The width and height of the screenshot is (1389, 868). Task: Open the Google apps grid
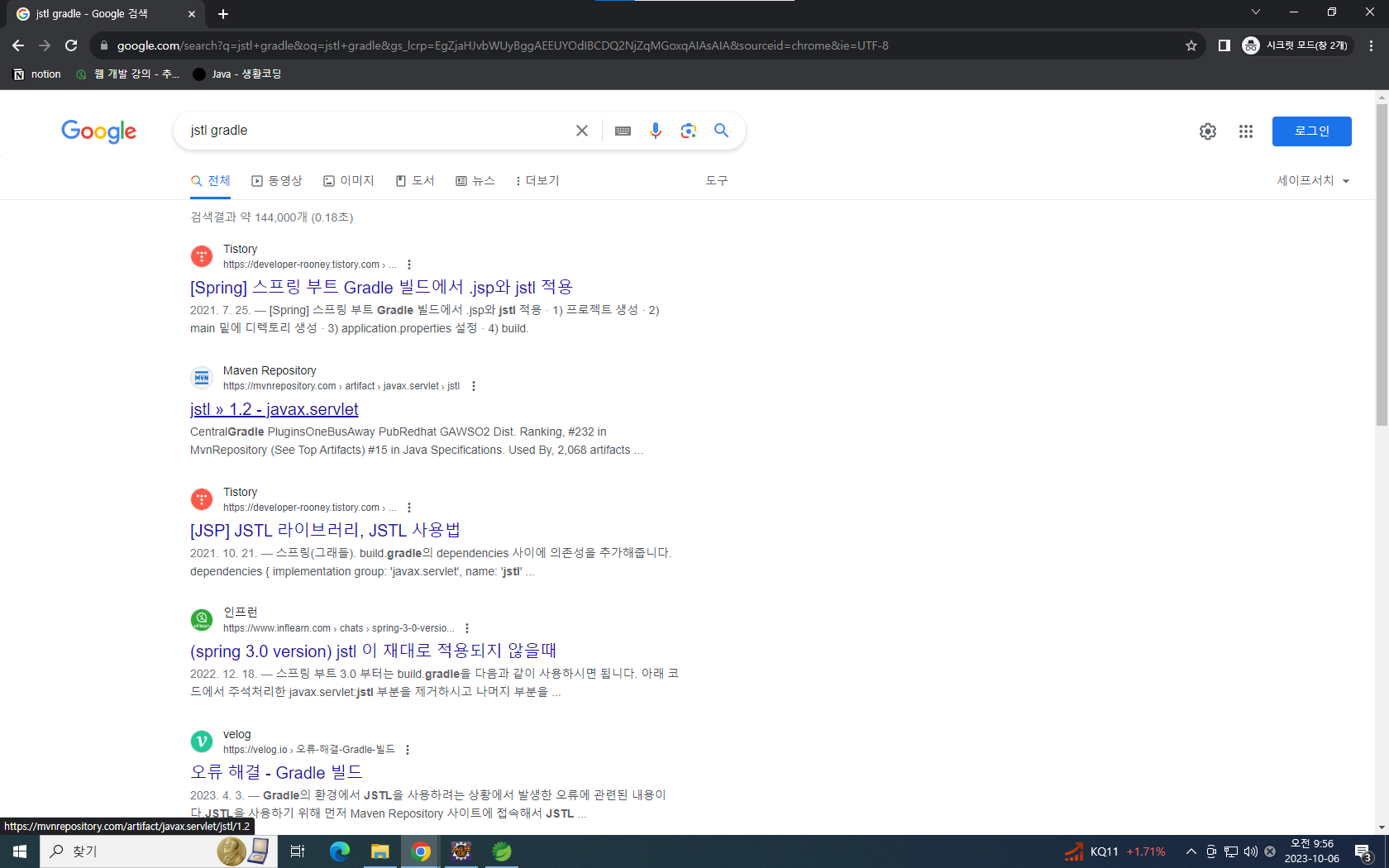1246,131
